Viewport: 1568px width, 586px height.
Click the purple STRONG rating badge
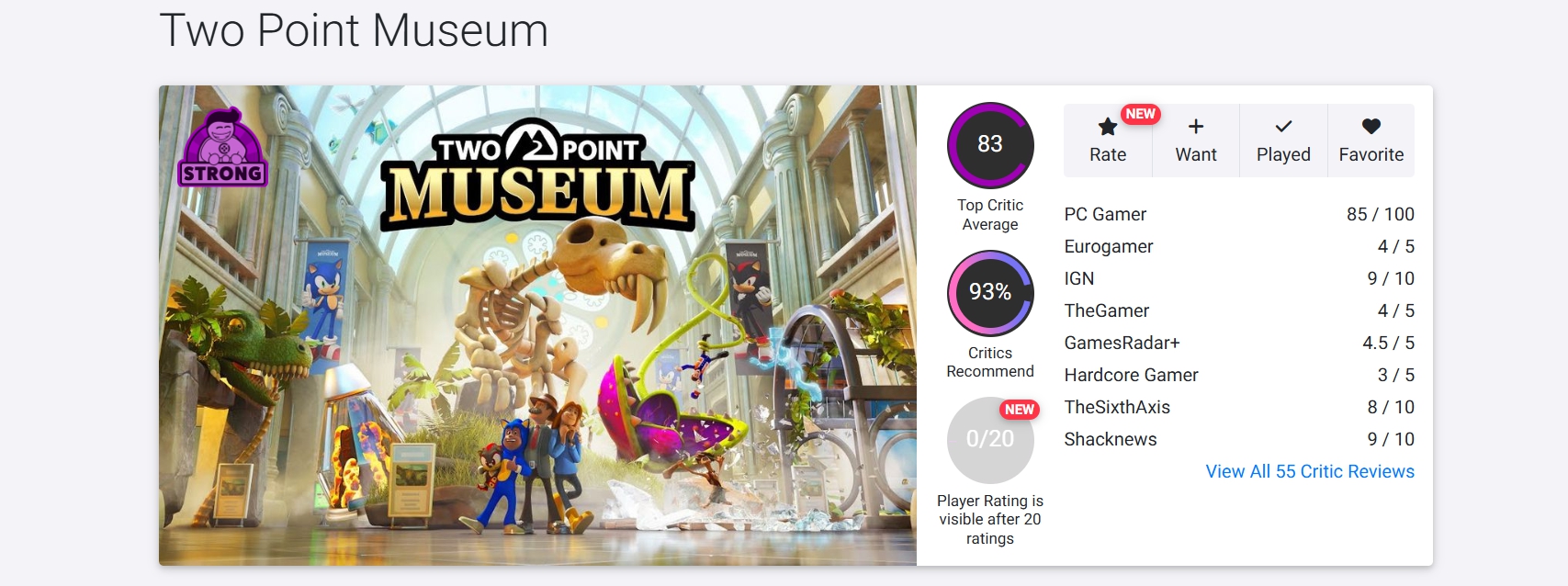[223, 149]
